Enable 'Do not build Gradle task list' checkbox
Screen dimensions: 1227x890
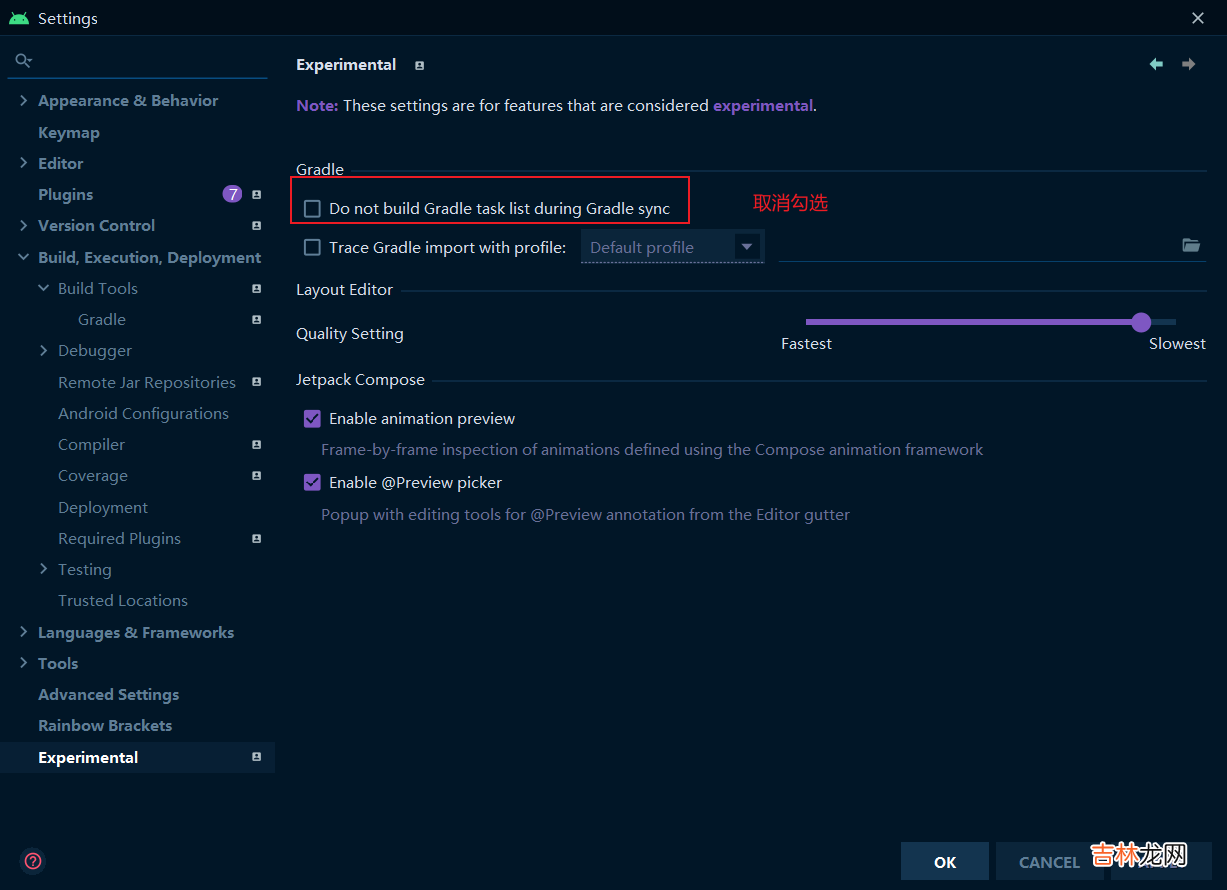[x=312, y=209]
